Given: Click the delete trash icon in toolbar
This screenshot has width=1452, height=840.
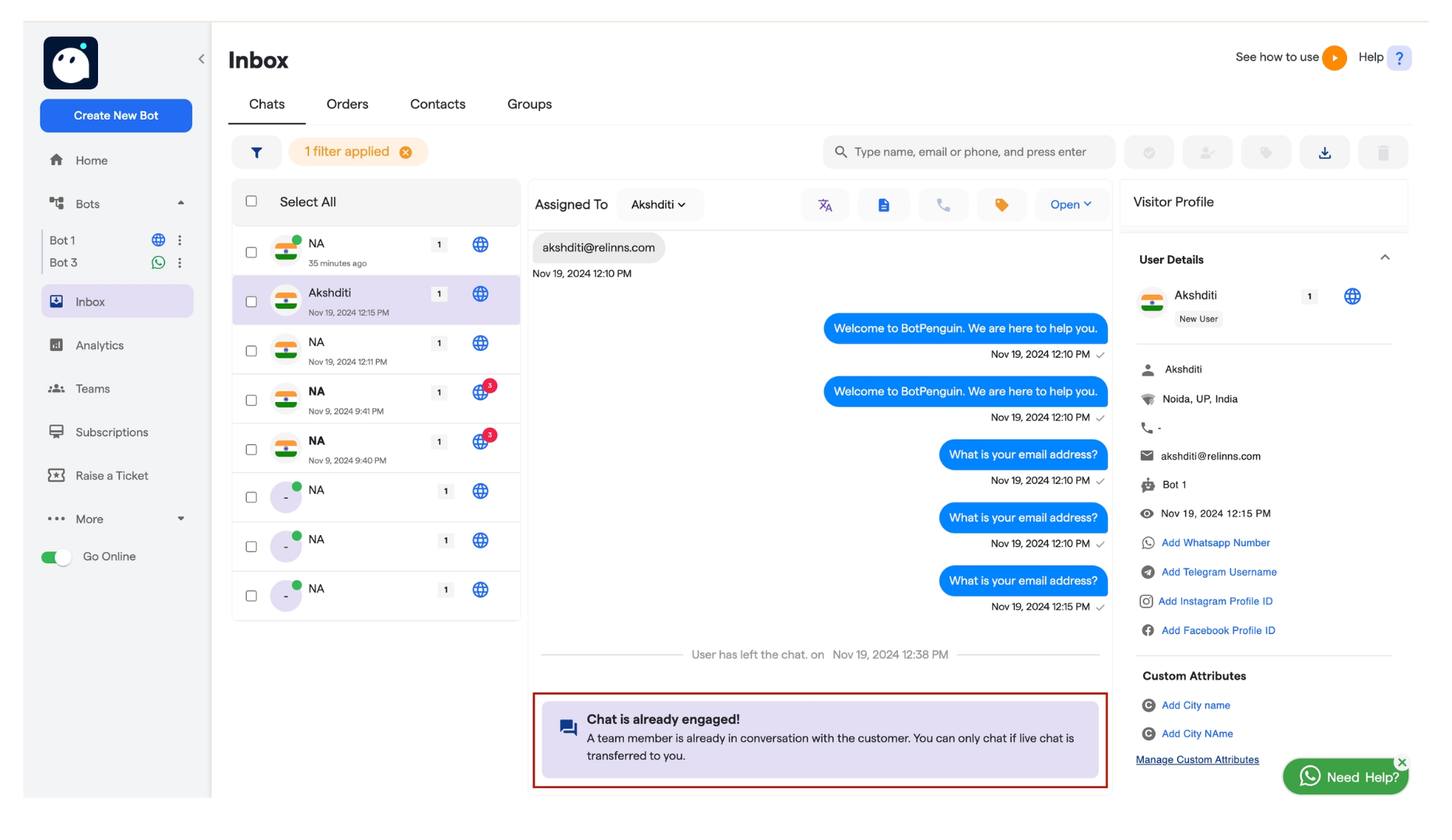Looking at the screenshot, I should 1384,152.
